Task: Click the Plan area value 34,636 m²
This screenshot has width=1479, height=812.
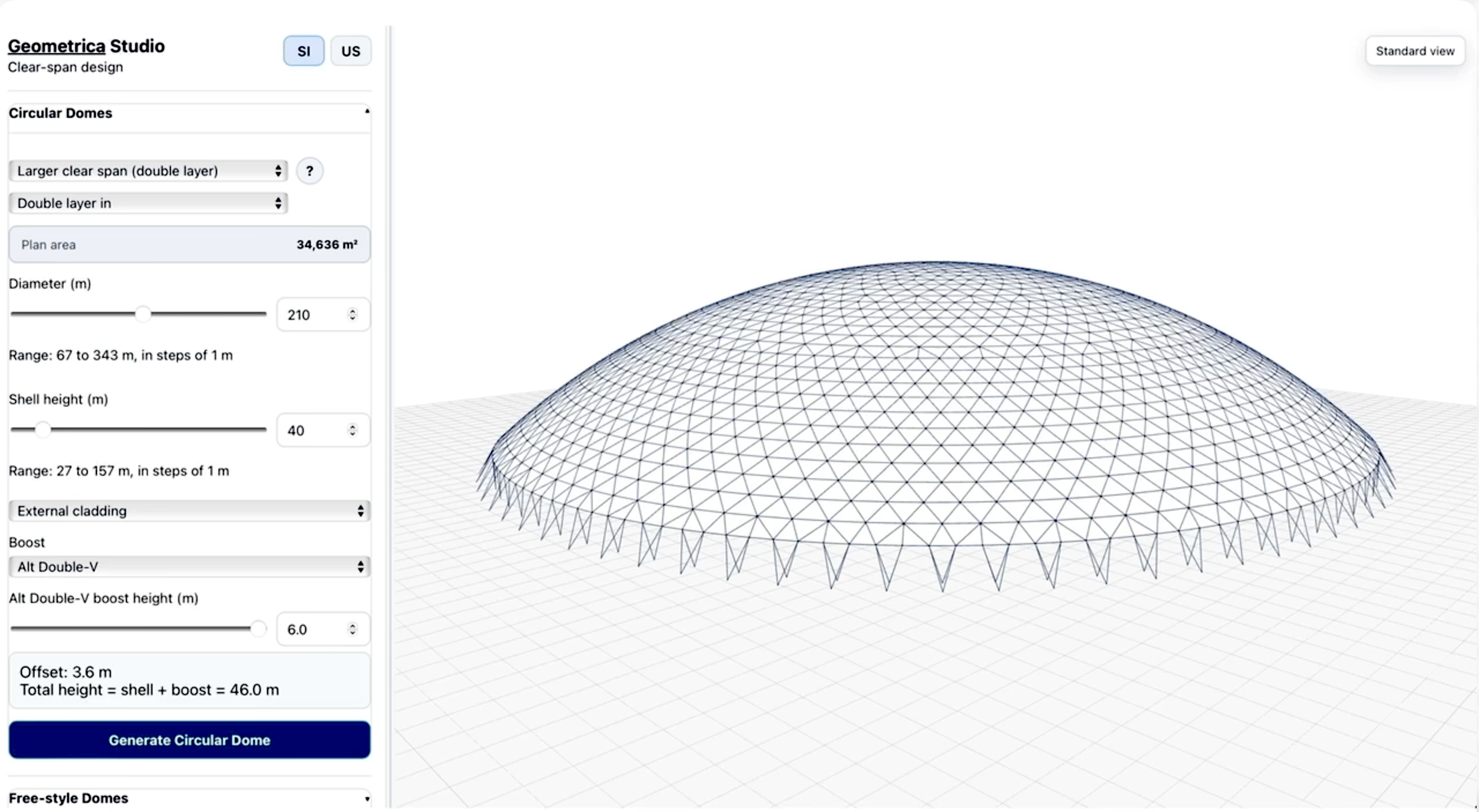Action: pos(327,245)
